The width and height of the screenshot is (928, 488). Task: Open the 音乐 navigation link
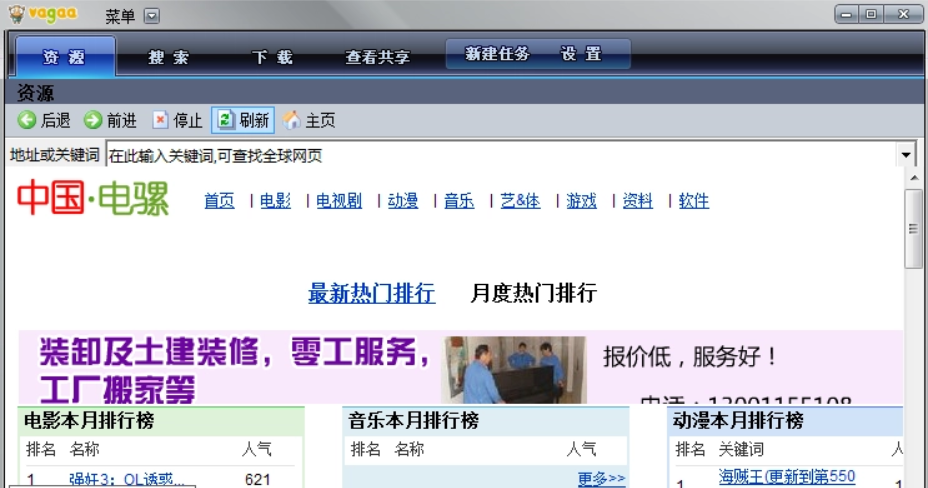tap(459, 201)
